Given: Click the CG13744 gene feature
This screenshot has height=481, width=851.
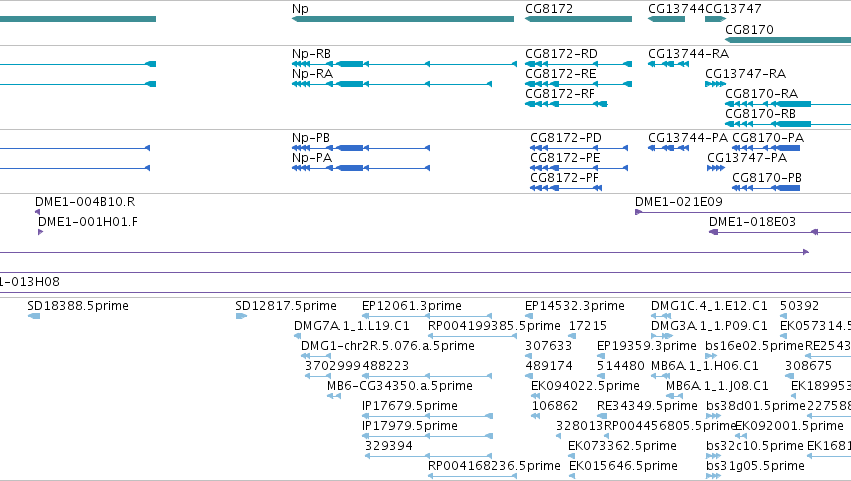Looking at the screenshot, I should 666,19.
